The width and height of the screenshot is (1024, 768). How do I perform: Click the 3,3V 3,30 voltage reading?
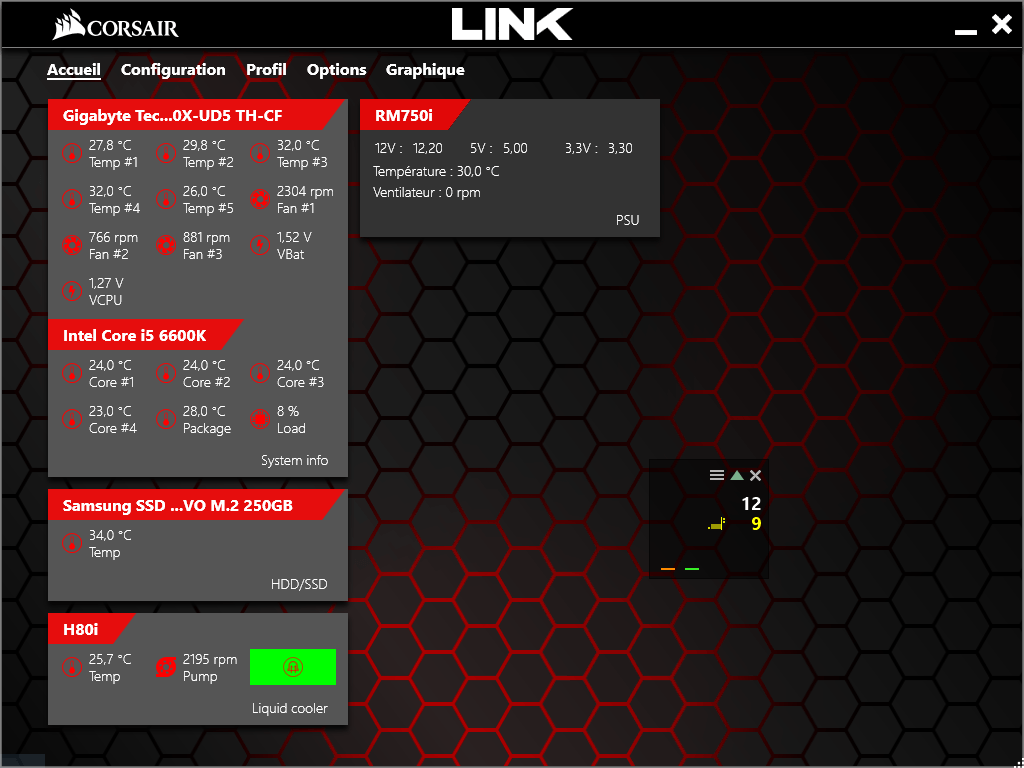[599, 149]
